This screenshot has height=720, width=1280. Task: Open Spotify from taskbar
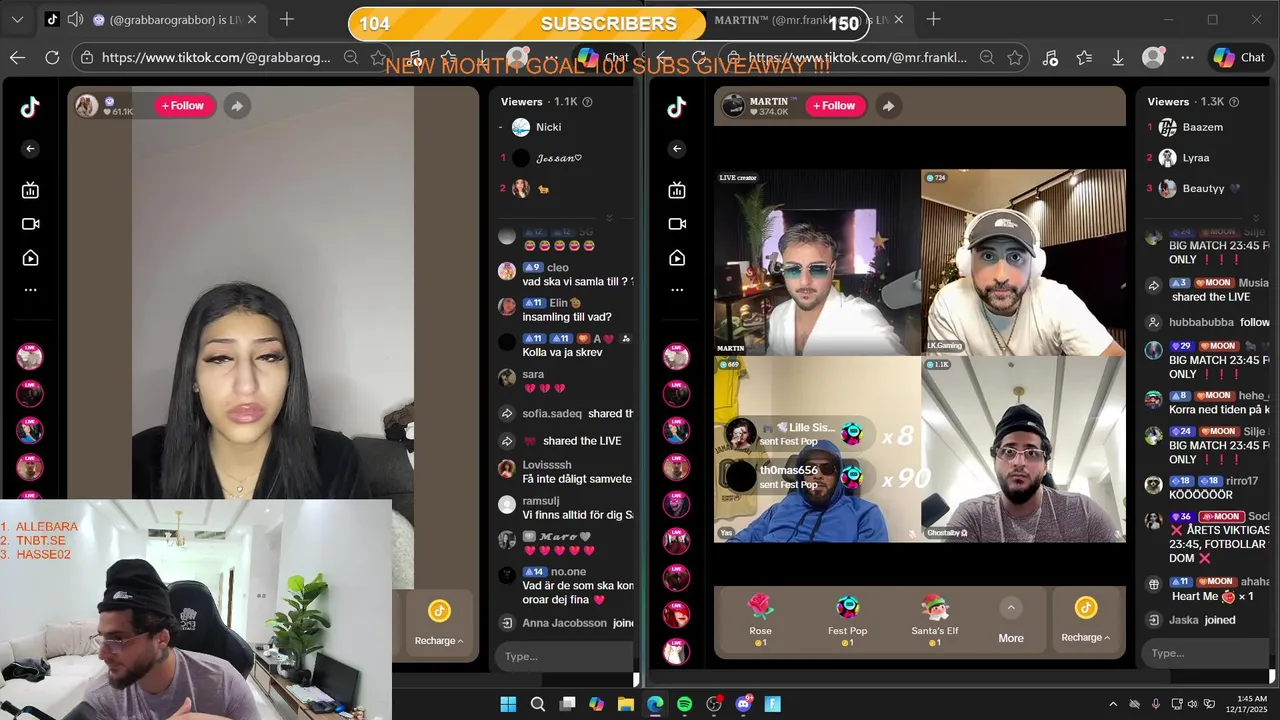pos(684,704)
